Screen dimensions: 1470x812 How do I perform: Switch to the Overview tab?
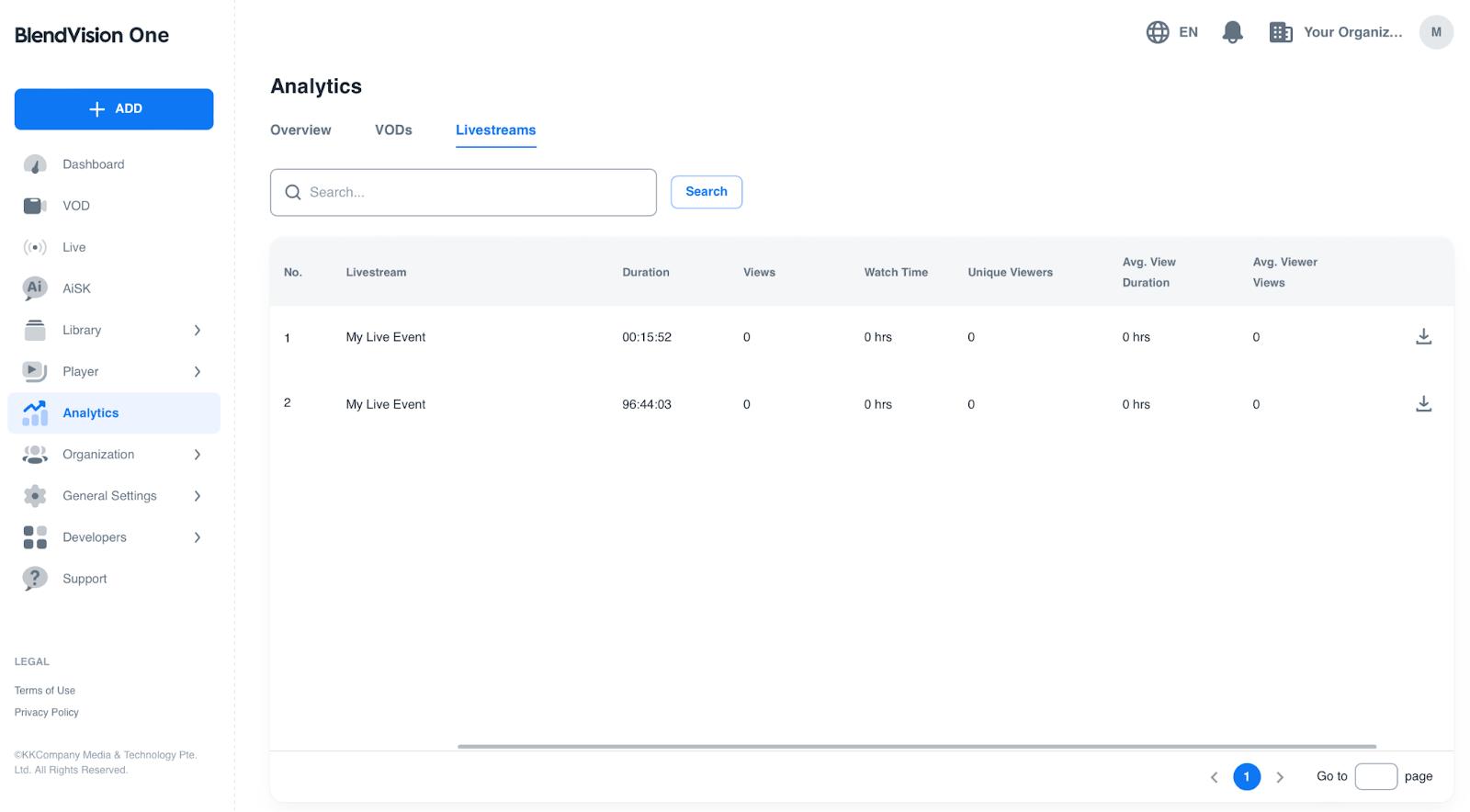[300, 130]
